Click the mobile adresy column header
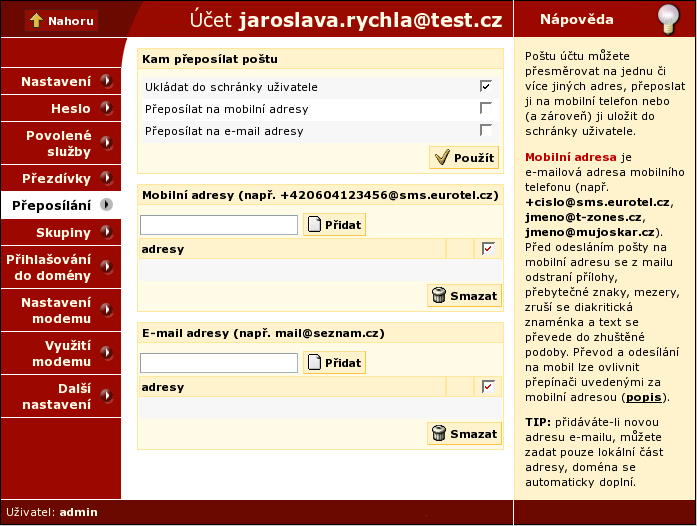The width and height of the screenshot is (697, 526). [163, 249]
